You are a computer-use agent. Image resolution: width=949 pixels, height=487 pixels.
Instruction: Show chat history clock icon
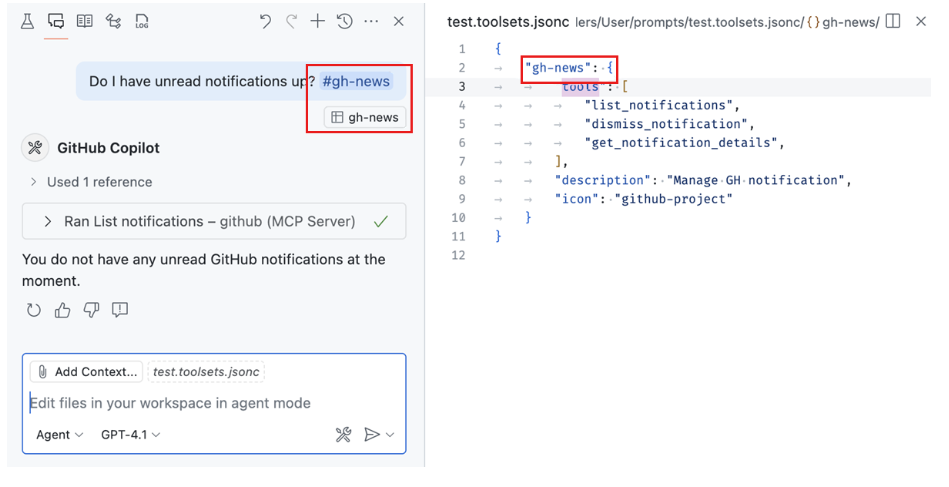click(x=344, y=22)
